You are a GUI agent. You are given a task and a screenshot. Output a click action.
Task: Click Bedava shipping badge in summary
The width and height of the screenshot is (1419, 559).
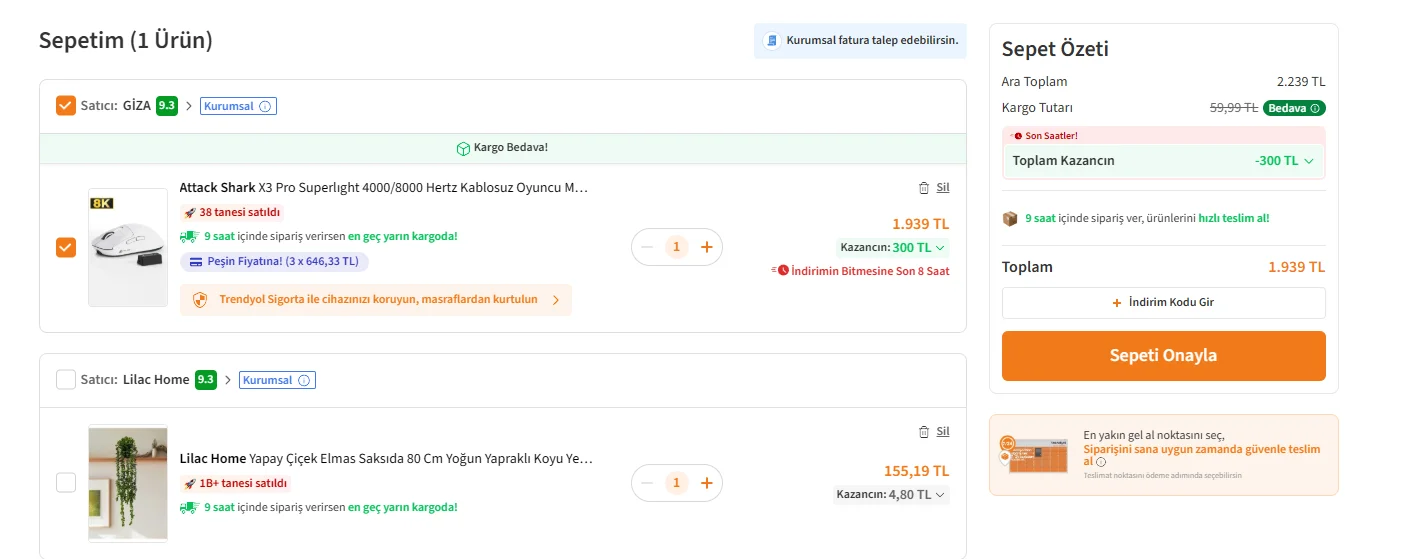pos(1294,108)
